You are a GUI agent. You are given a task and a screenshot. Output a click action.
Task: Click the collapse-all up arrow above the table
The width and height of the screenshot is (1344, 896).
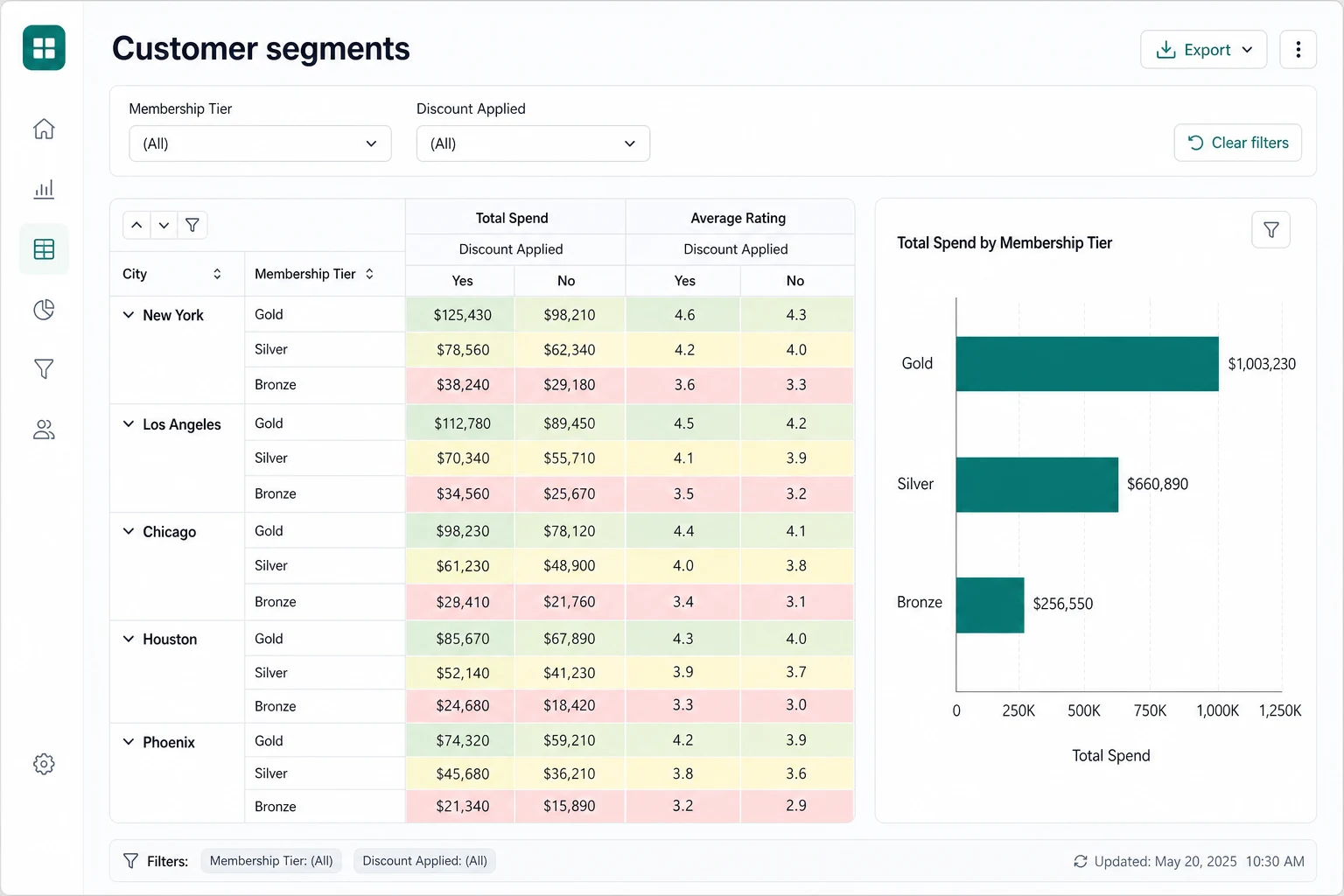[x=136, y=225]
